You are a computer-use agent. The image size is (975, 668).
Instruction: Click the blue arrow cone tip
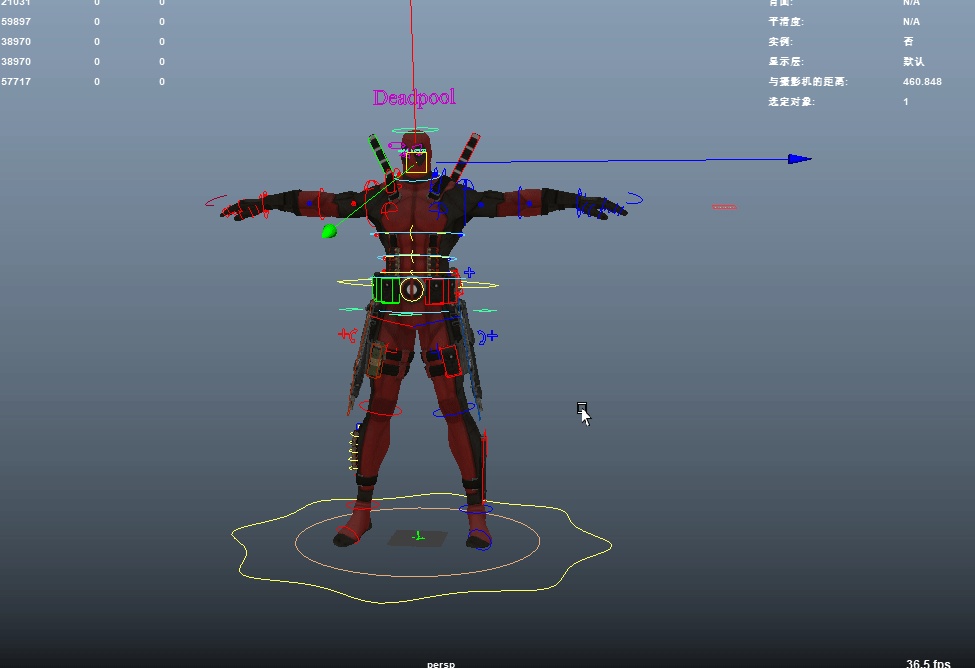[x=800, y=159]
